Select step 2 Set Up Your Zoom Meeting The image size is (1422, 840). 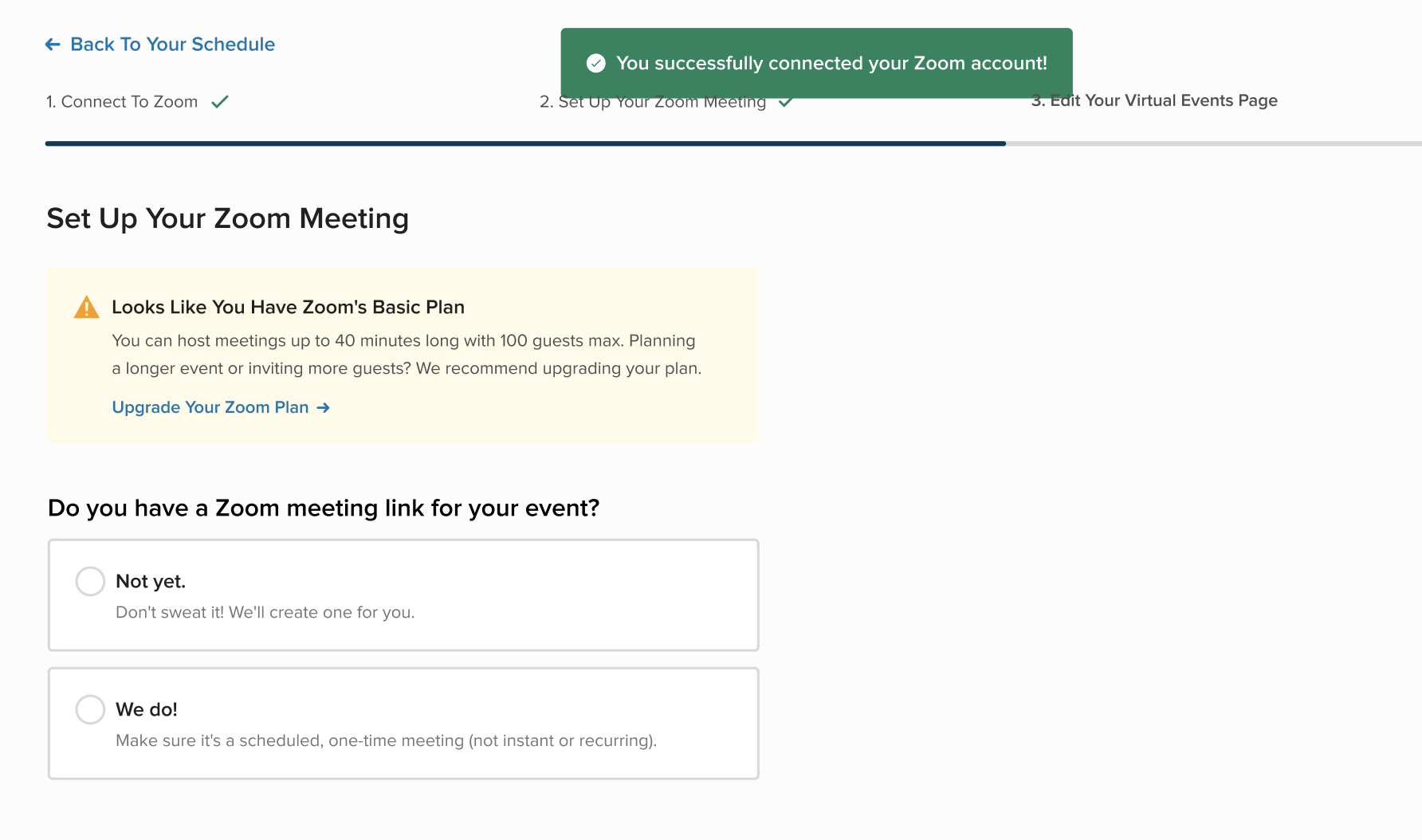653,102
